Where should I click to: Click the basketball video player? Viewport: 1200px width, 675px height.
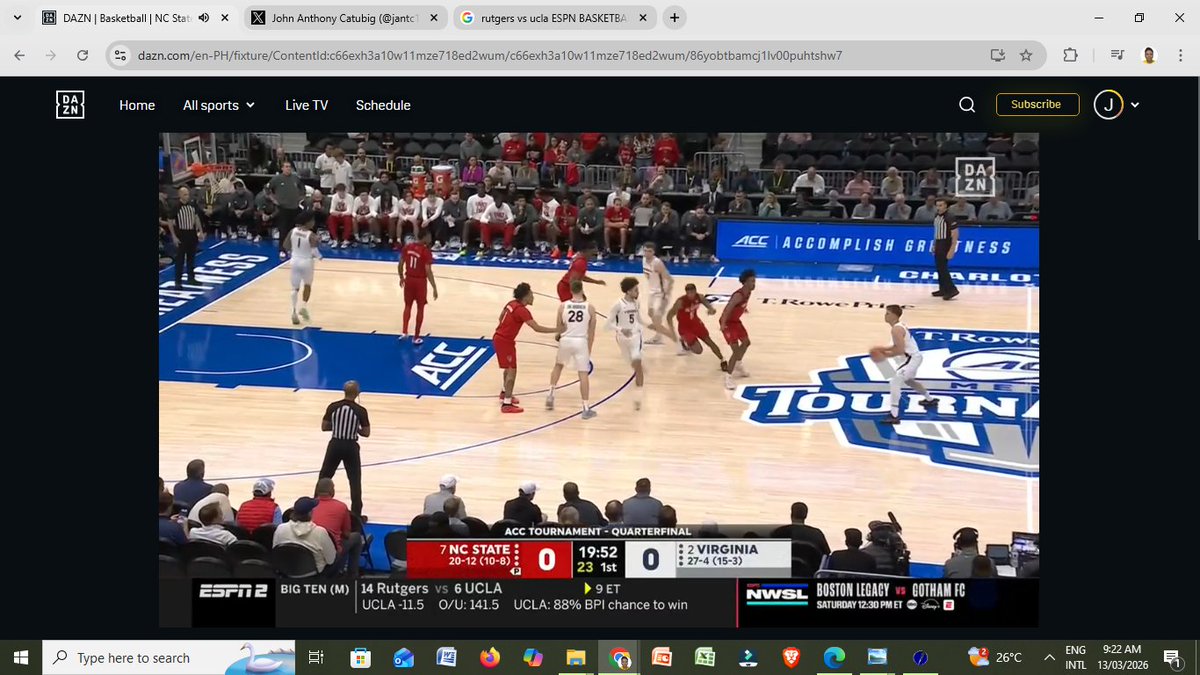[599, 380]
